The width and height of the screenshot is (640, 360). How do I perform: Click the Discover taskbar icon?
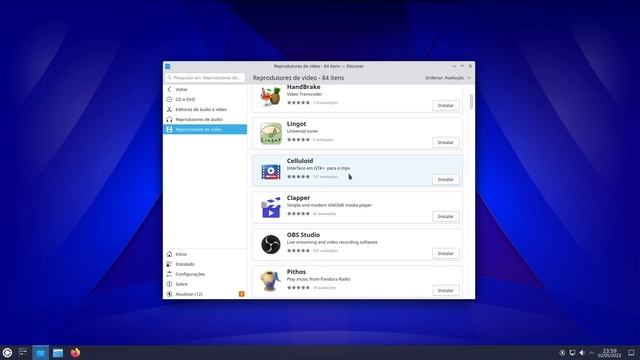40,353
